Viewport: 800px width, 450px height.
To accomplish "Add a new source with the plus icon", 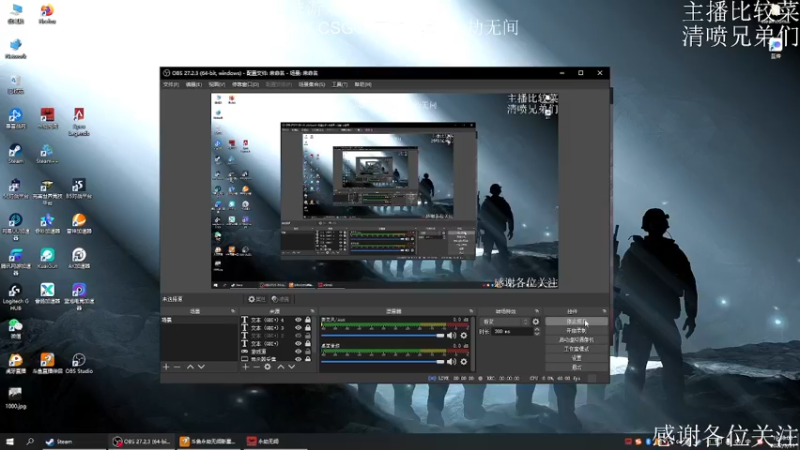I will click(245, 367).
